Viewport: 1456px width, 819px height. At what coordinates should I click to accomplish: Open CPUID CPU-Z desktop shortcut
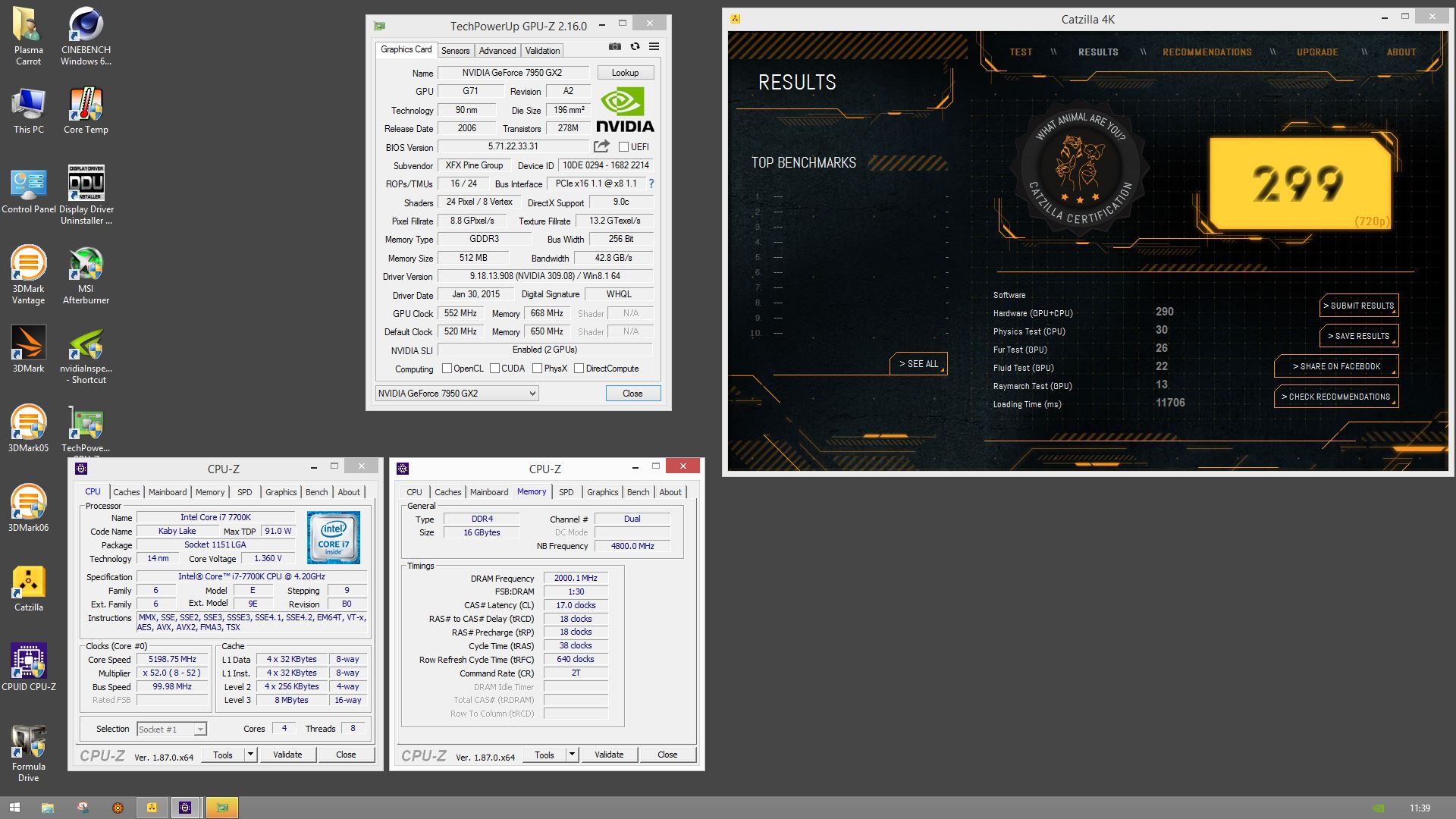pos(28,667)
